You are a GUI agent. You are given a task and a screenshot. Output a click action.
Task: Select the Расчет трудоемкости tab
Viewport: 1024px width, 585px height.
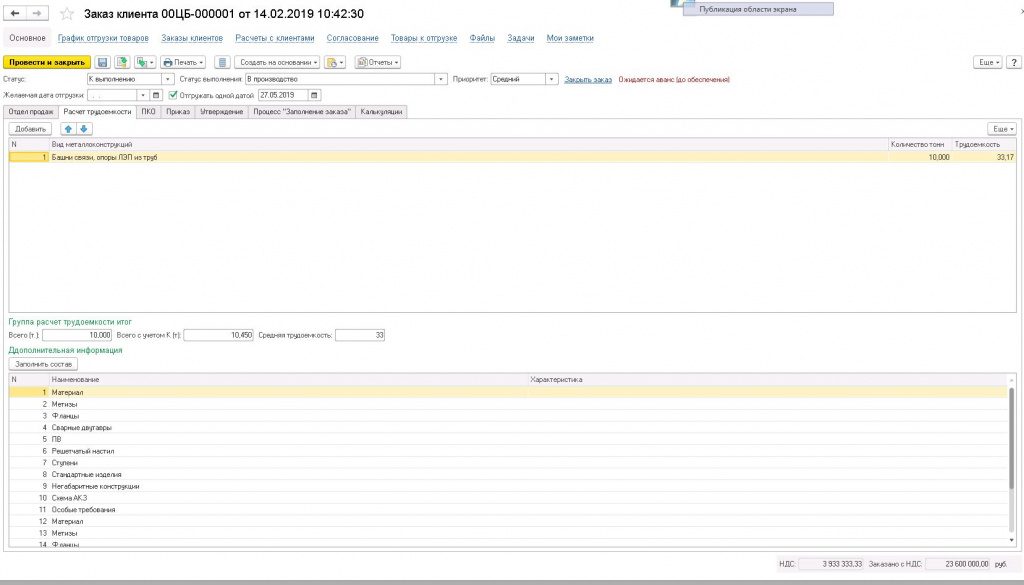pyautogui.click(x=97, y=112)
